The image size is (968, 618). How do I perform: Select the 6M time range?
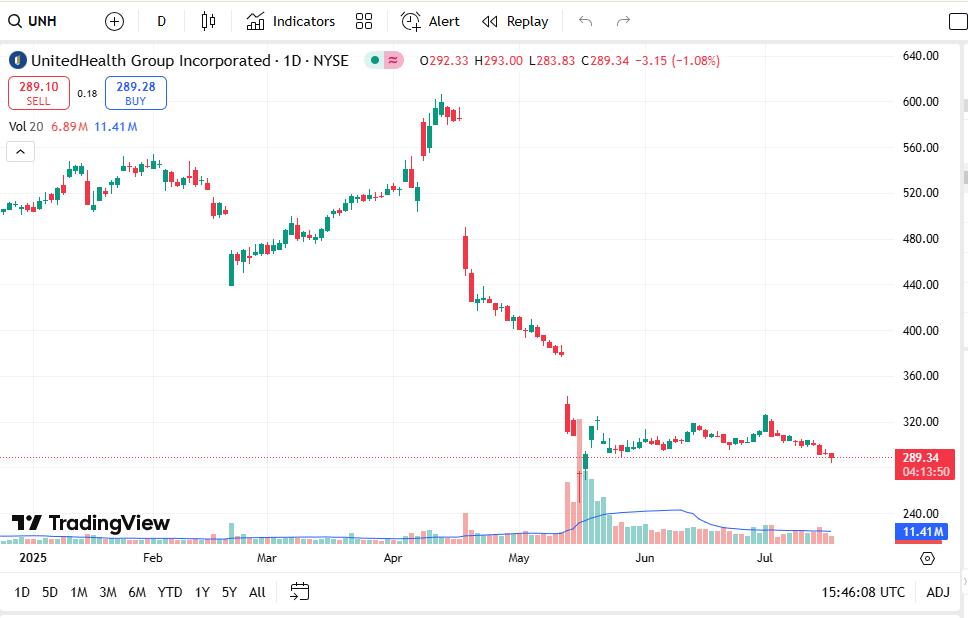137,593
